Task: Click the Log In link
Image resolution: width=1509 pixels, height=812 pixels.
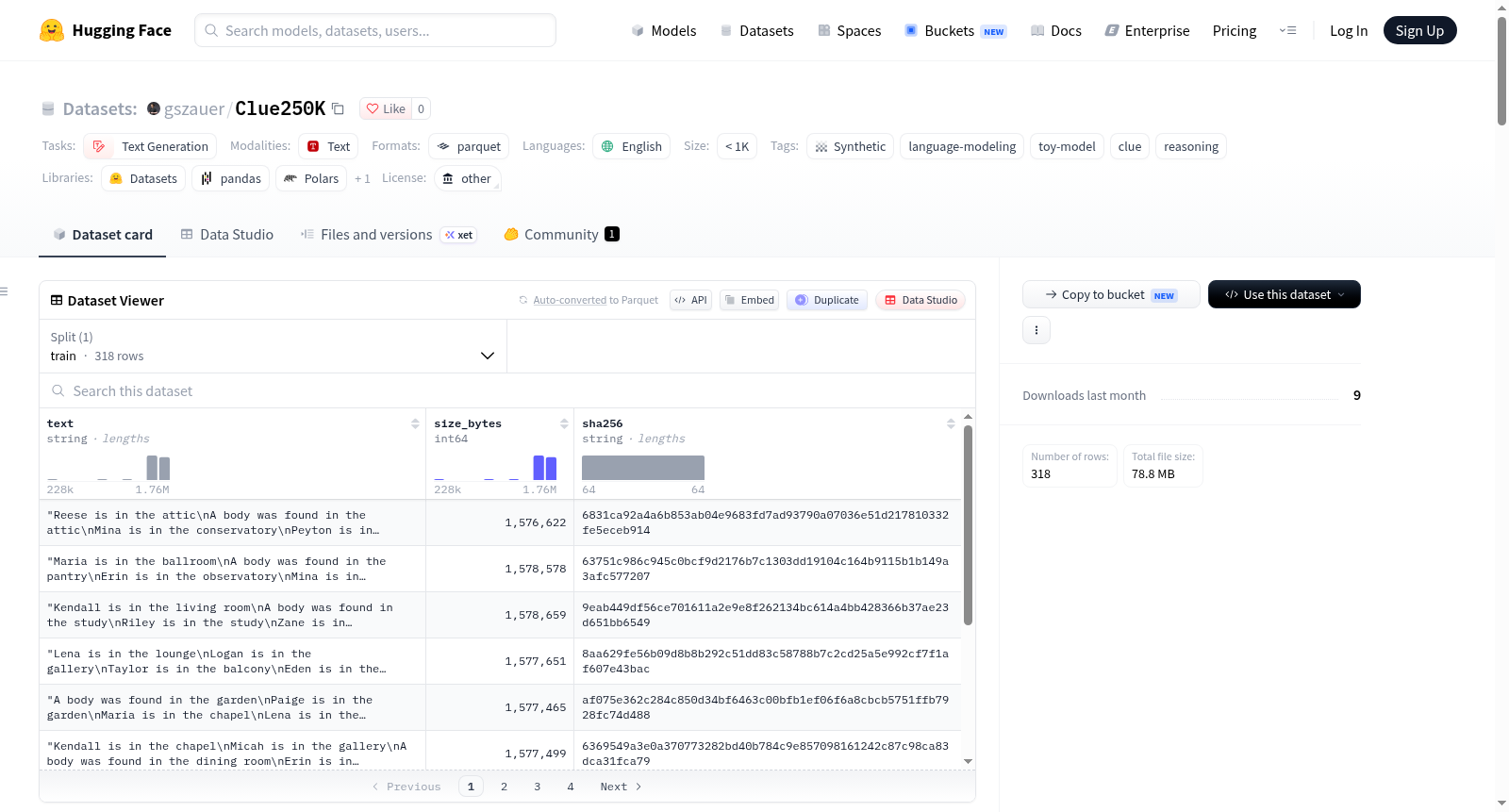Action: [1349, 30]
